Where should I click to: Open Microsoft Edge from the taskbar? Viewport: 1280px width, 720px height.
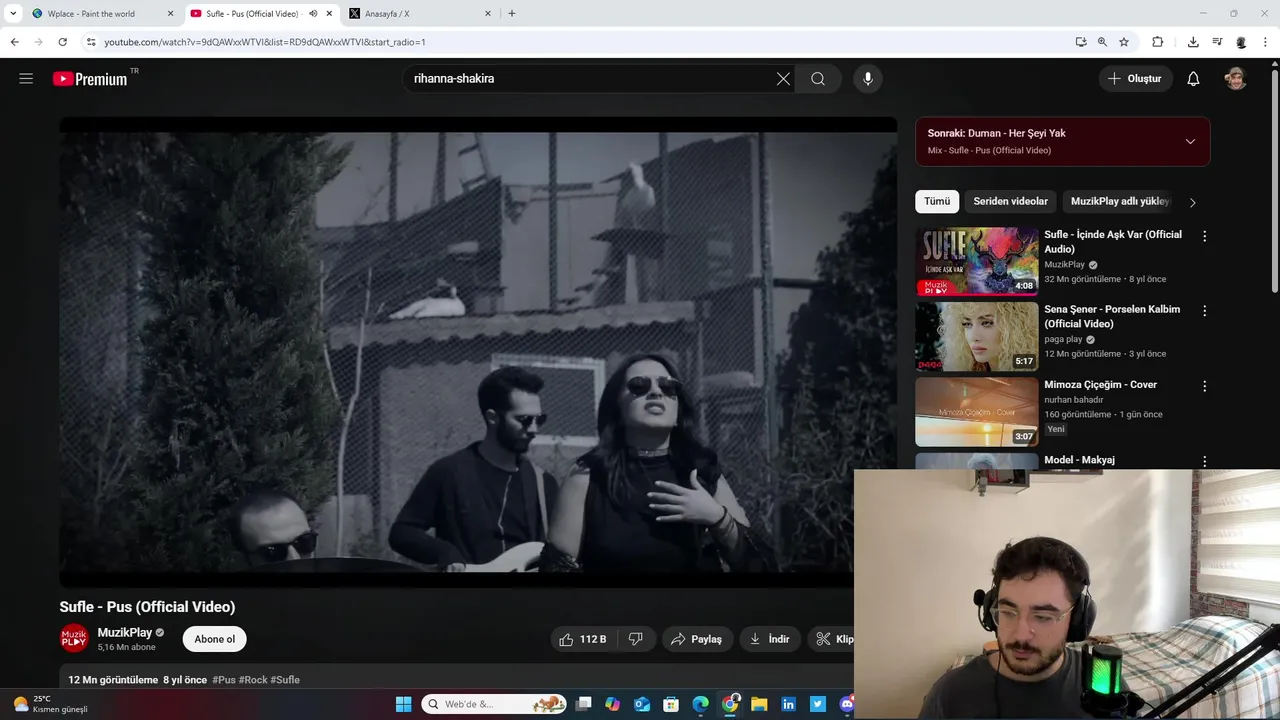click(x=701, y=704)
